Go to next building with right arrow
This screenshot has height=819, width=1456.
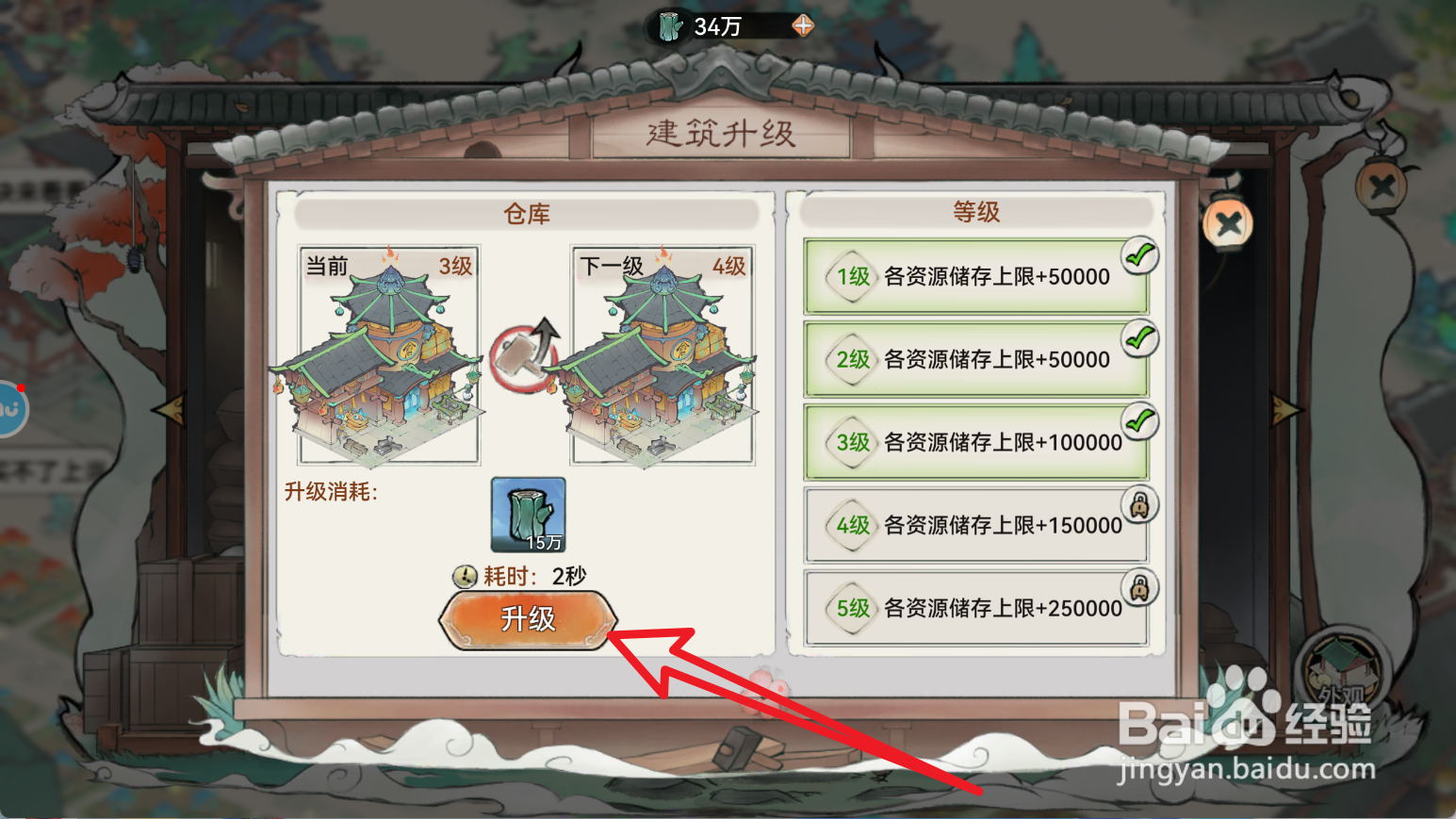(x=1285, y=410)
